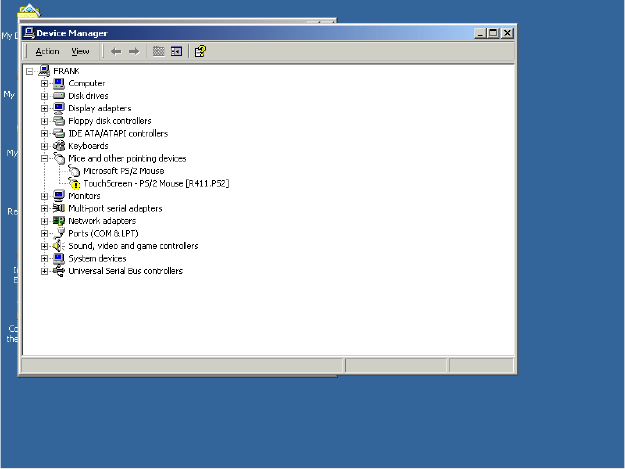Click the Computer category icon
This screenshot has height=469, width=625.
pos(59,83)
